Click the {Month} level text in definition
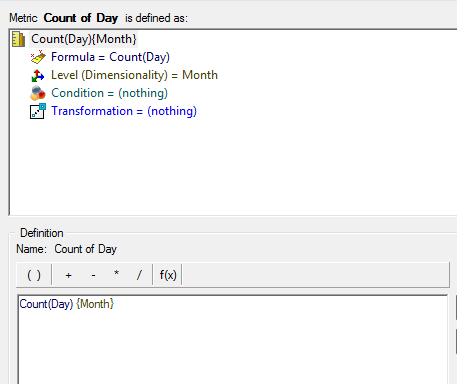 coord(95,304)
